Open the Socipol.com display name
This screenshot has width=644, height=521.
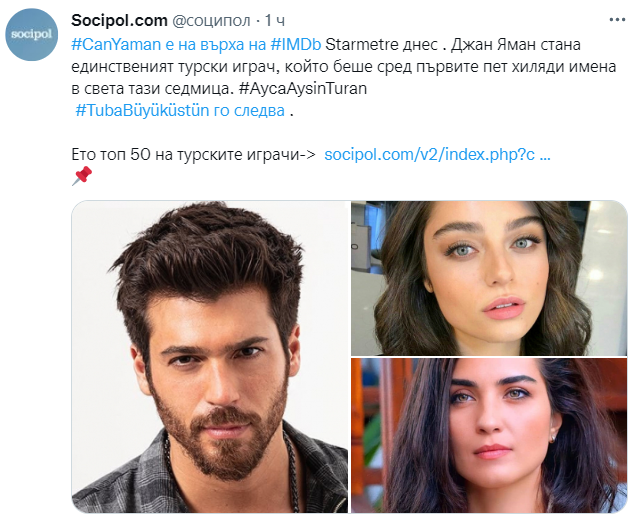pos(119,20)
